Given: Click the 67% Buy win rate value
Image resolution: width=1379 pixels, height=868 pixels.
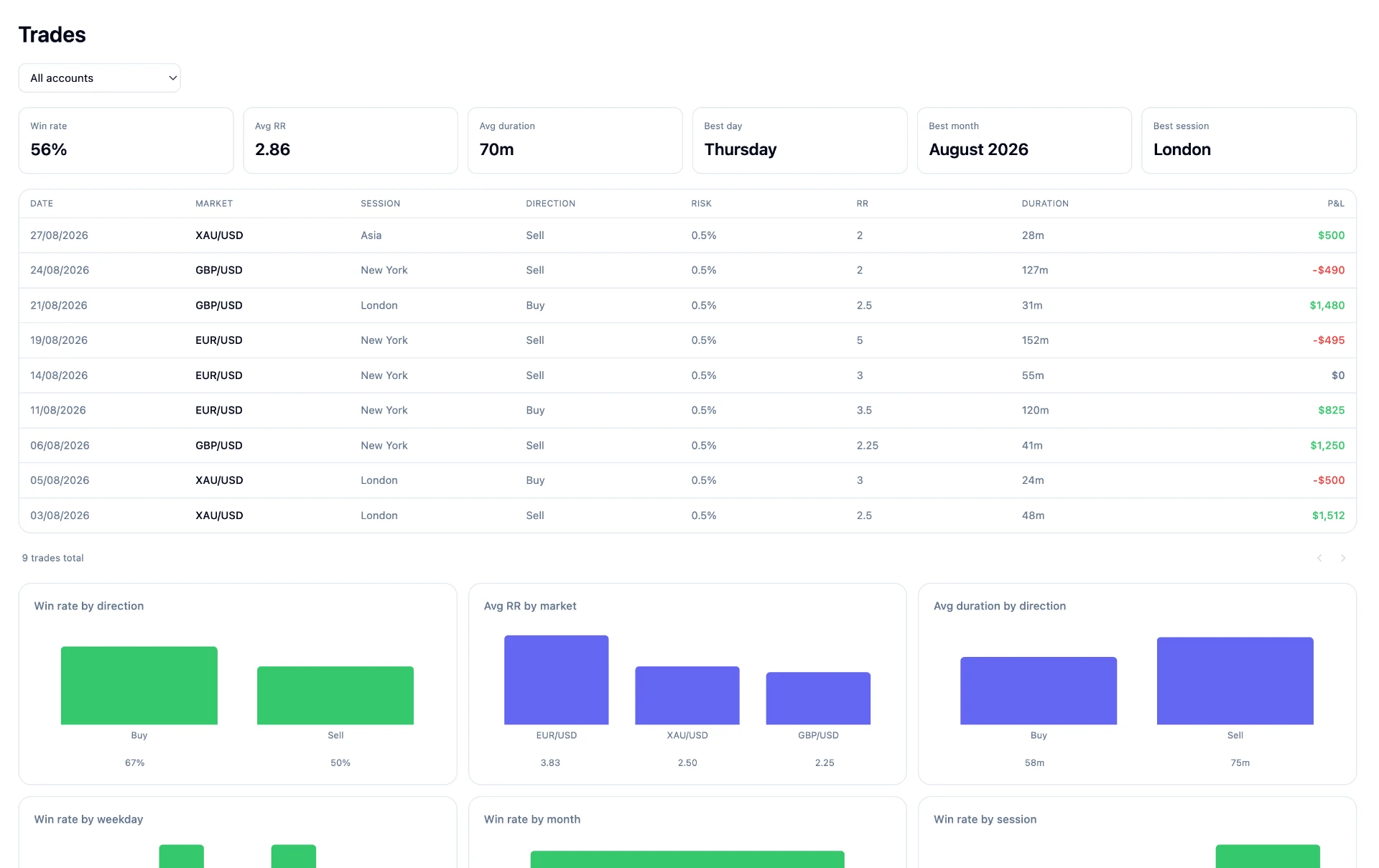Looking at the screenshot, I should point(135,762).
